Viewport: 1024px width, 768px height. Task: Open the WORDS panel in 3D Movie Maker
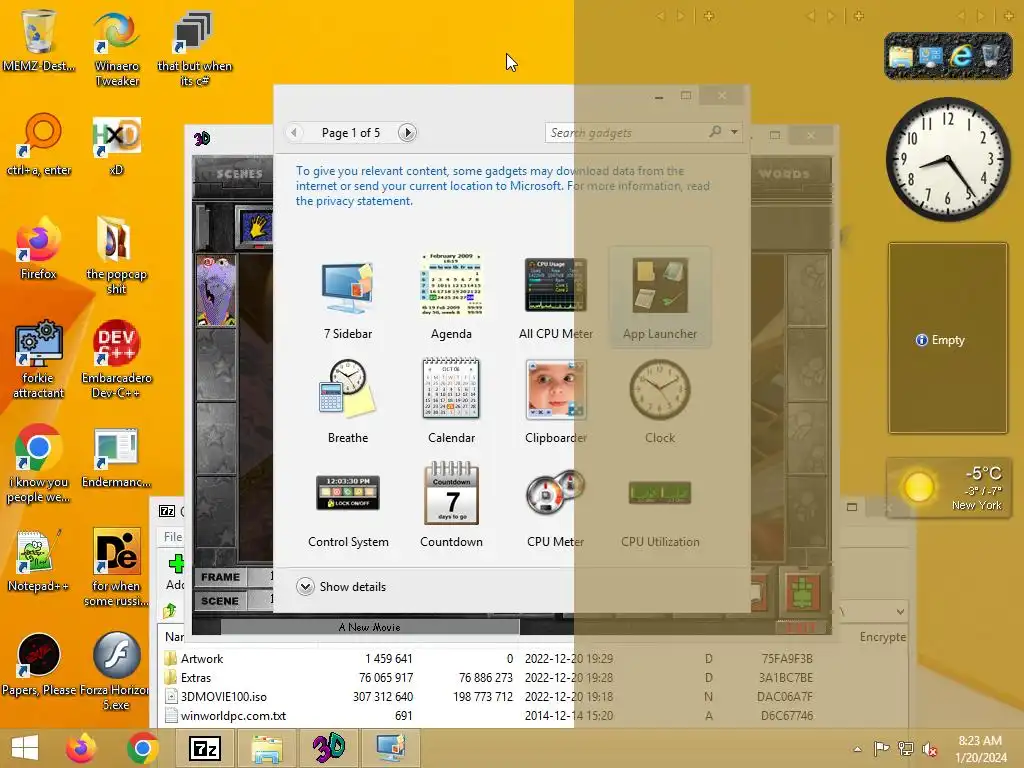(785, 174)
